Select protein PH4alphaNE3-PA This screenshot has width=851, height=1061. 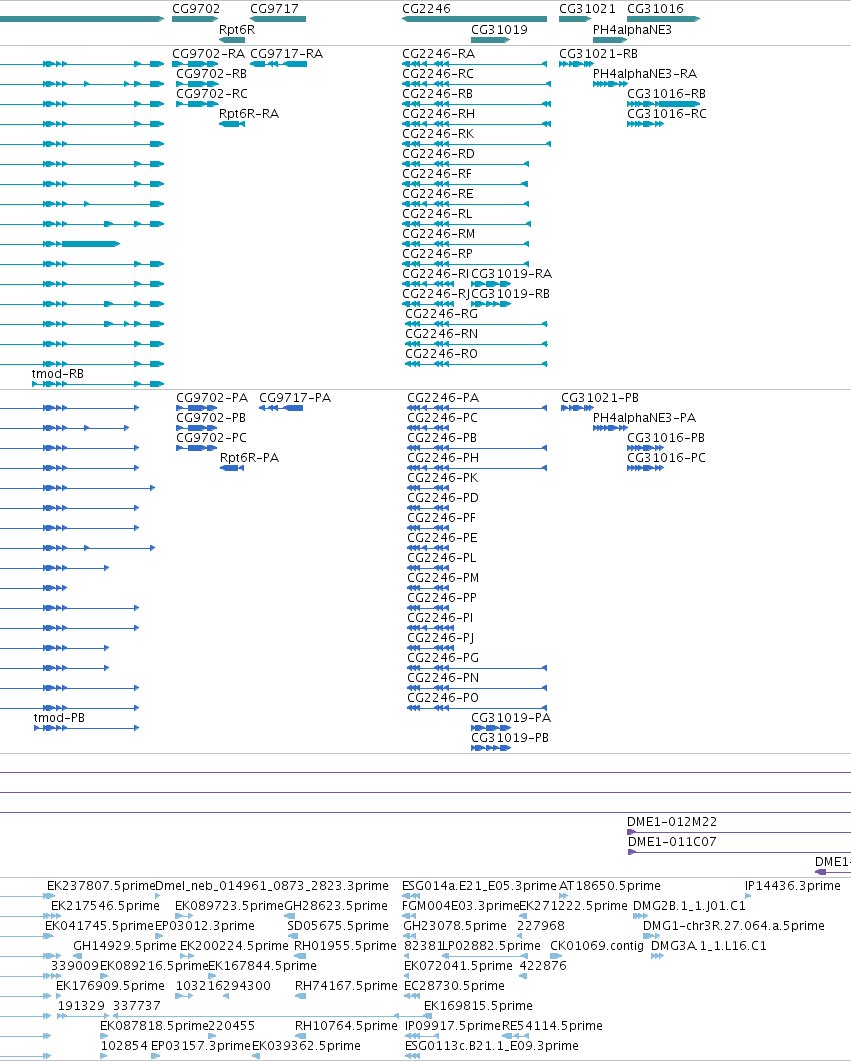click(644, 417)
